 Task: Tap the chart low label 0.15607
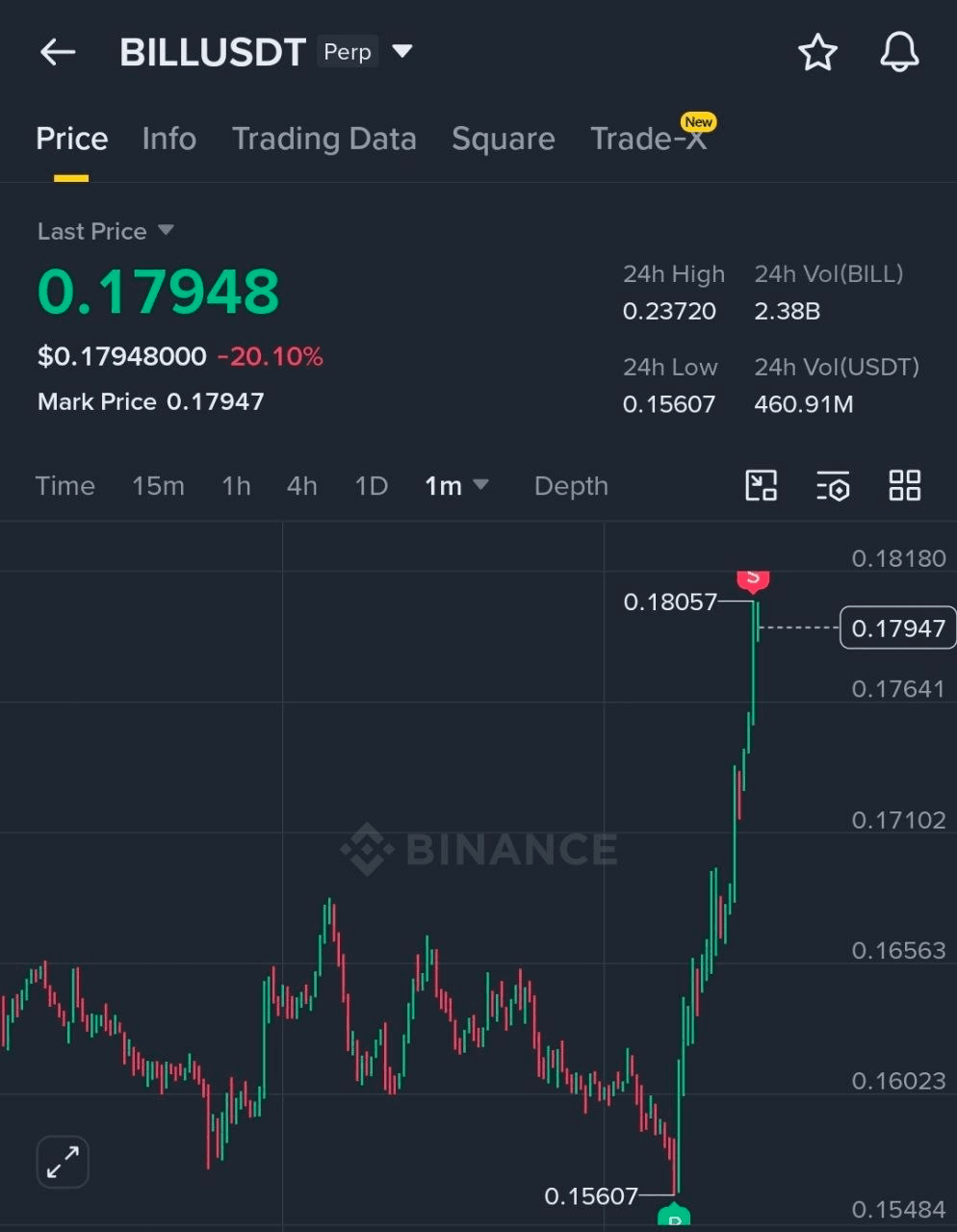(591, 1195)
